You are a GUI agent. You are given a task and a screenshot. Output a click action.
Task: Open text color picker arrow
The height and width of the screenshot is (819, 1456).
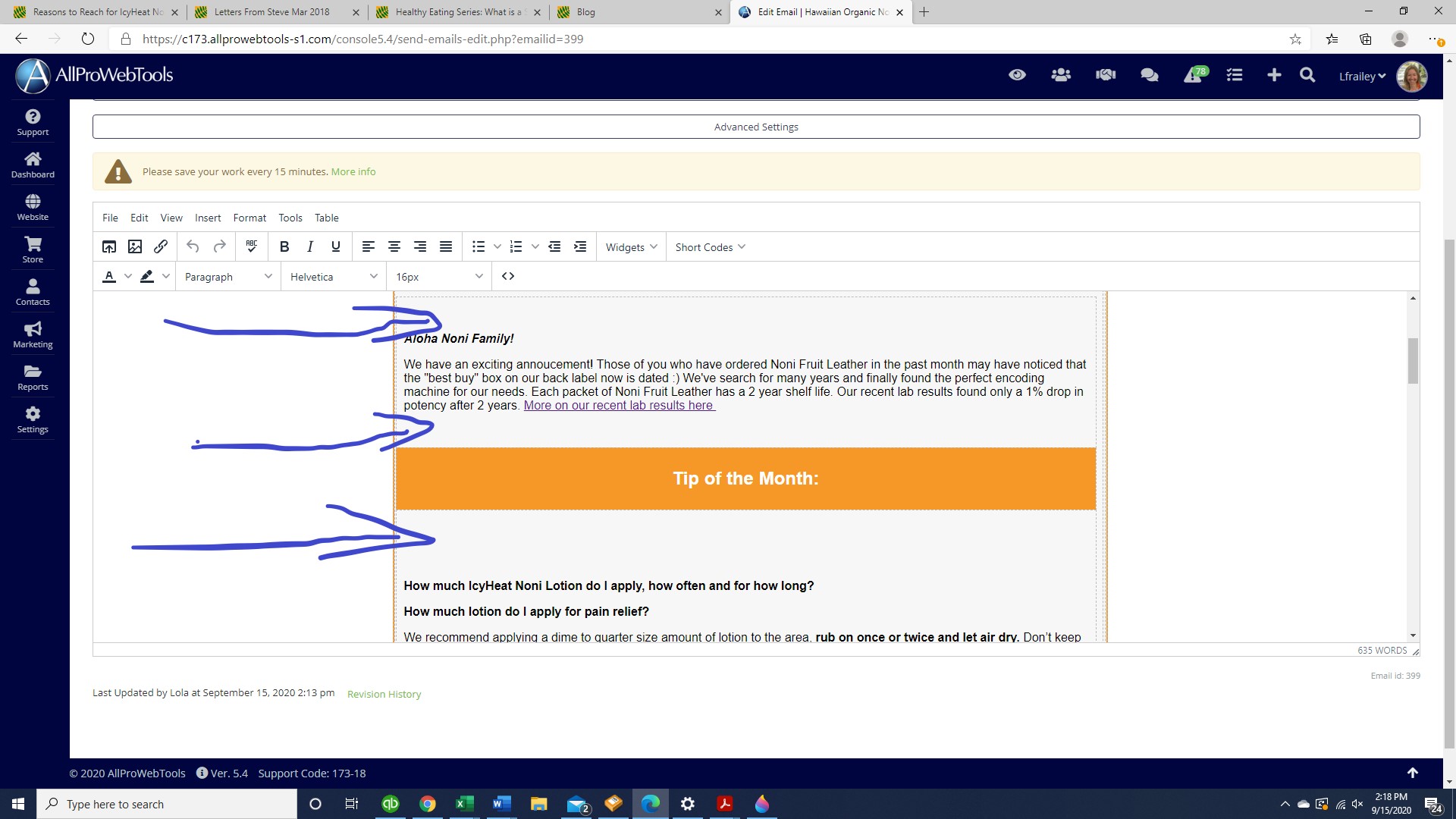pos(128,276)
